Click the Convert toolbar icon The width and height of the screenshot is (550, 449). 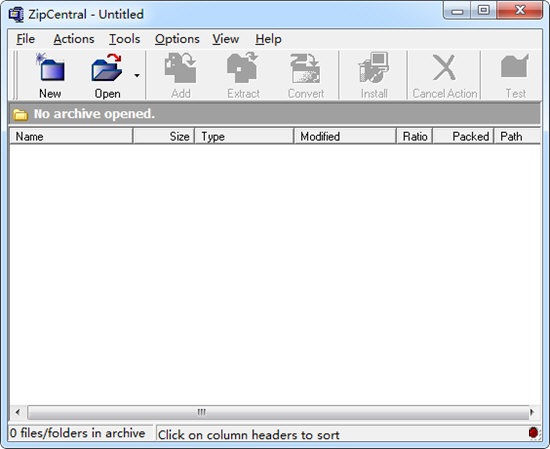pos(305,68)
